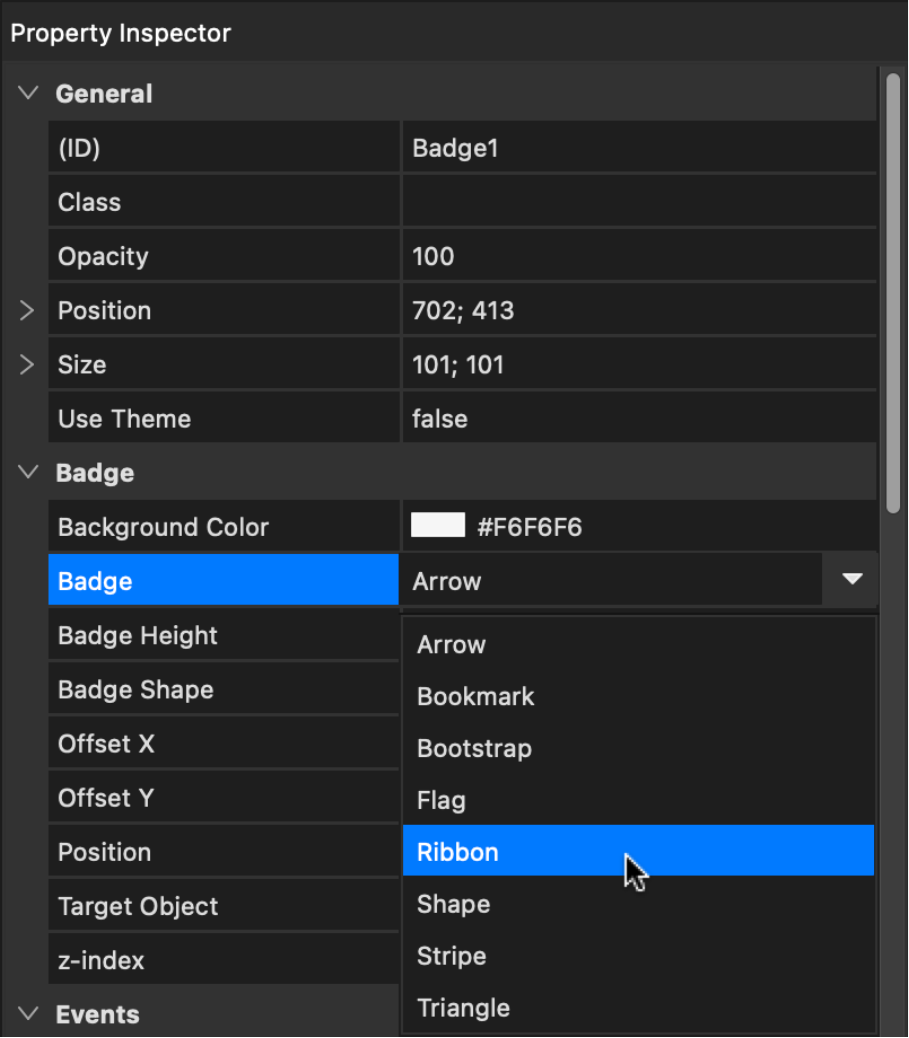This screenshot has height=1038, width=909.
Task: Click the Background Color swatch
Action: pyautogui.click(x=438, y=526)
